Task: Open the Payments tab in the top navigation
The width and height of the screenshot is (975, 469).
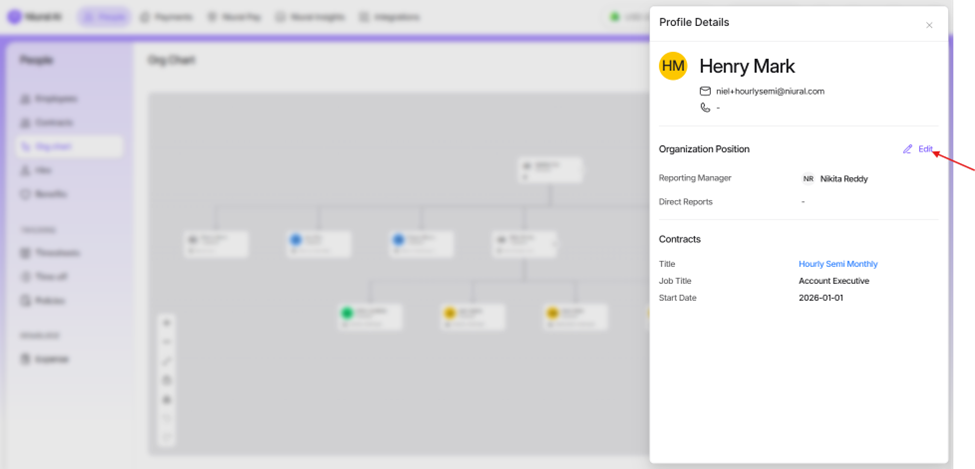Action: [166, 17]
